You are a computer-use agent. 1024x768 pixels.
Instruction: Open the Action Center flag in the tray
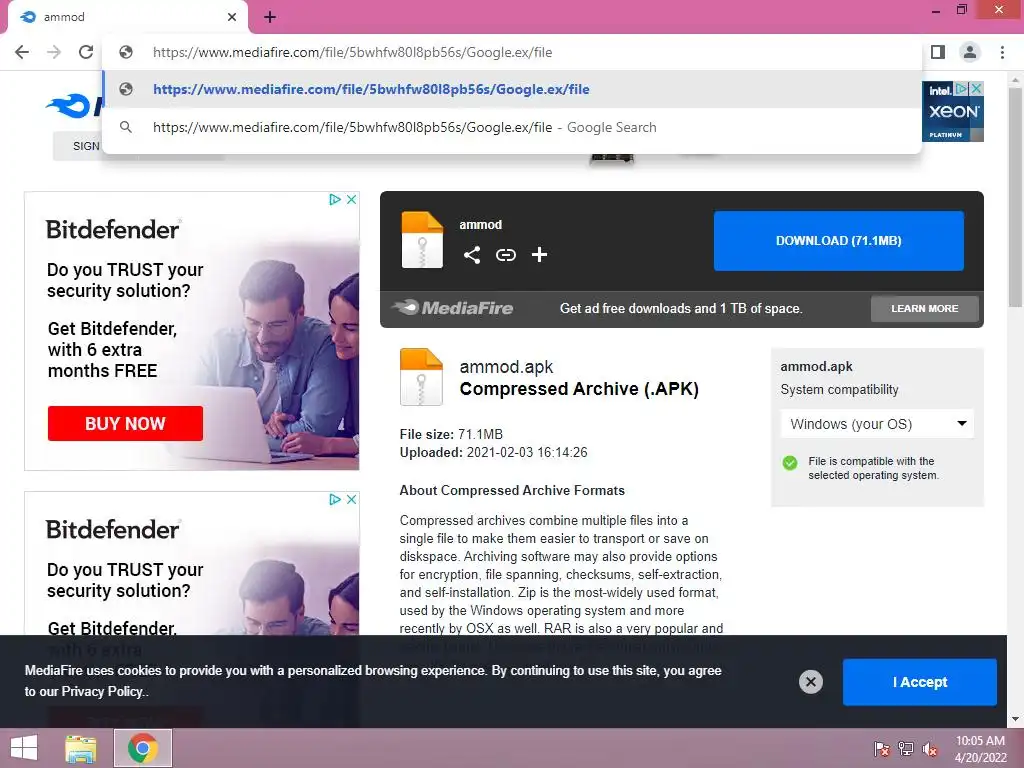(x=882, y=749)
